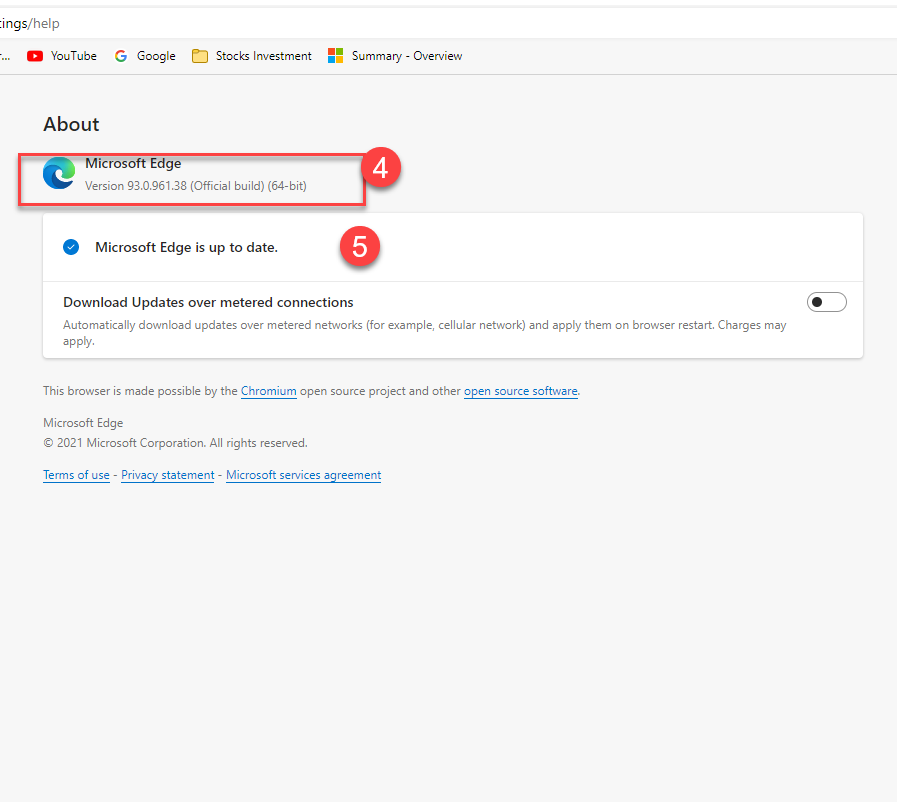
Task: Open the Summary - Overview bookmark
Action: point(395,56)
